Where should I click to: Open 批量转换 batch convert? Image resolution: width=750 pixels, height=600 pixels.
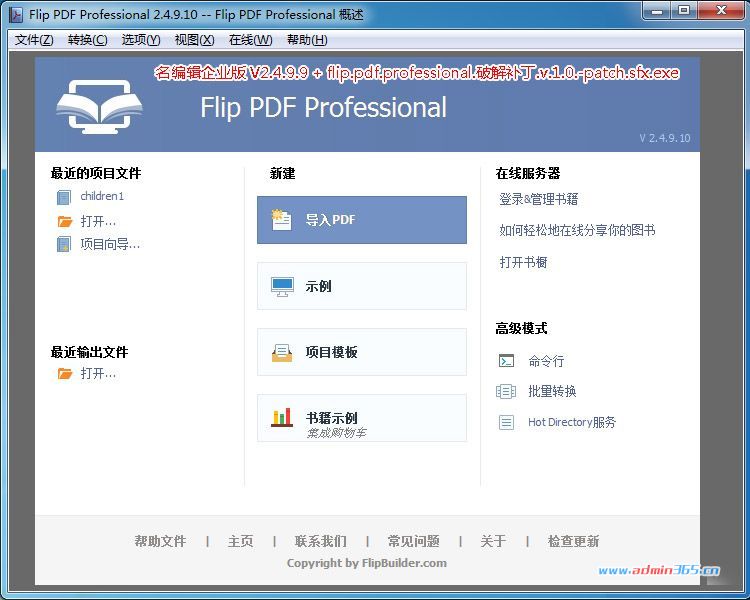pyautogui.click(x=552, y=391)
